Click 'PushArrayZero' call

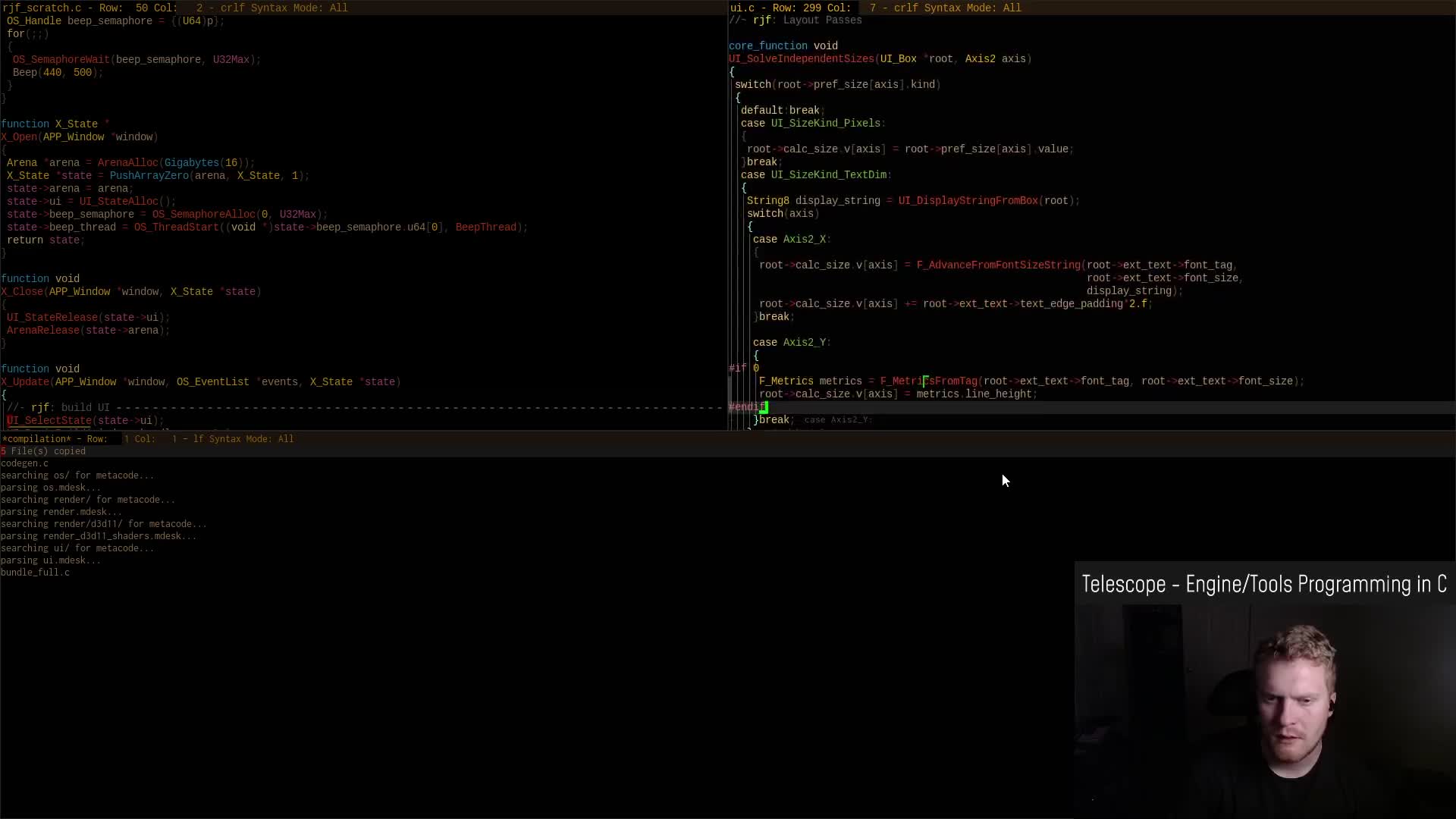point(149,175)
